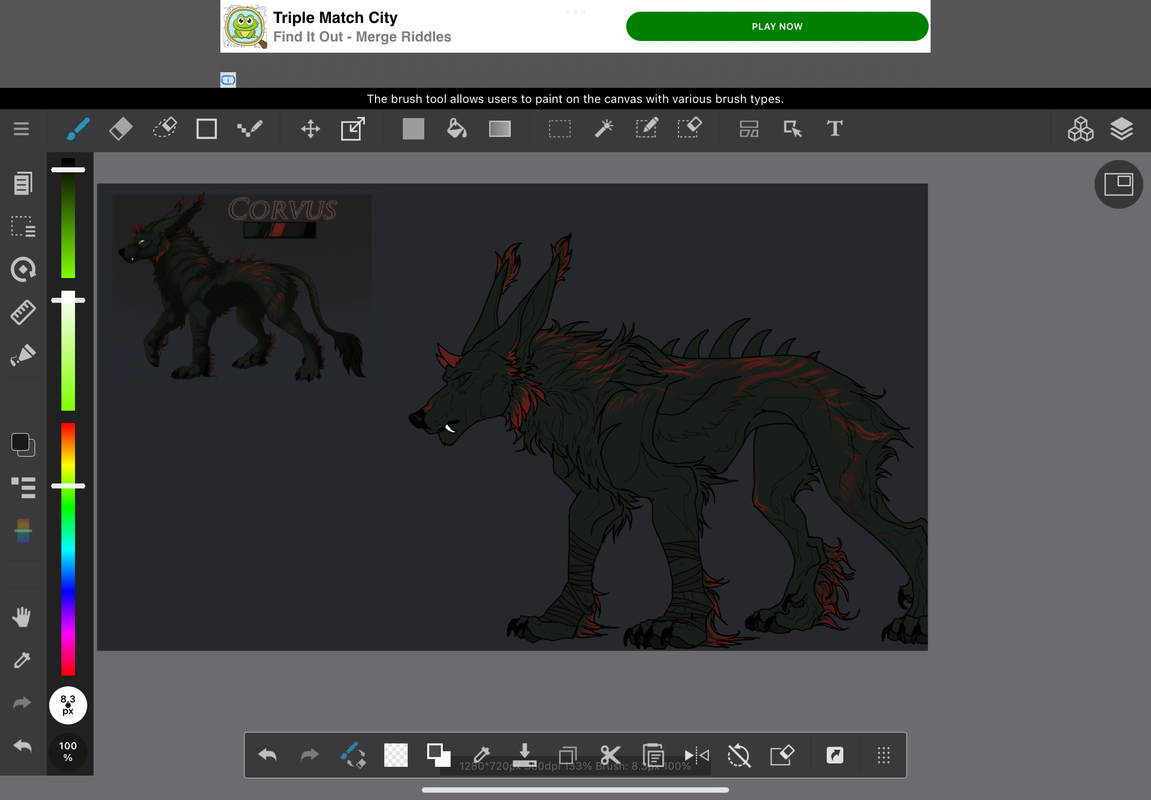
Task: Select the dashed-outline eraser tool
Action: pyautogui.click(x=164, y=129)
